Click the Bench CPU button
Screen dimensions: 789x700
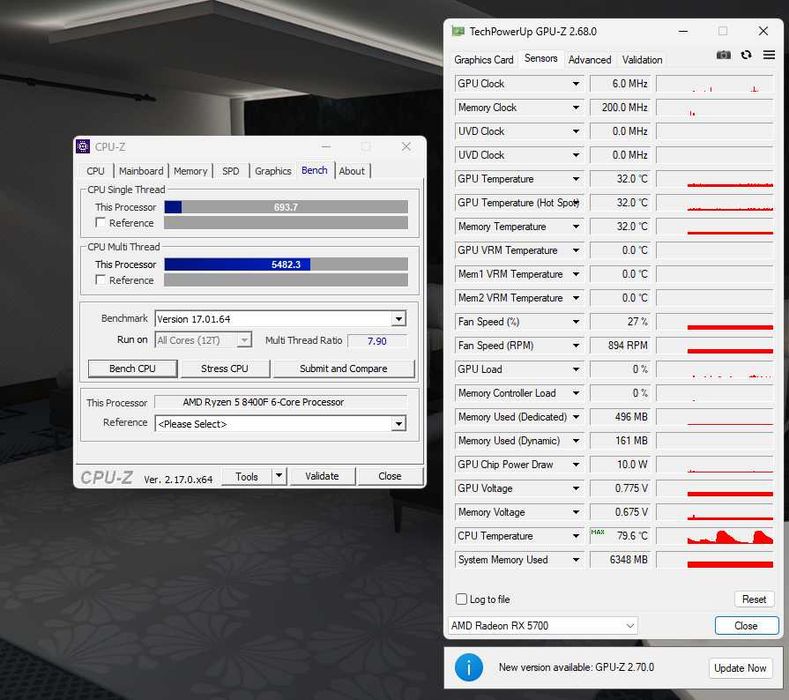pyautogui.click(x=132, y=368)
